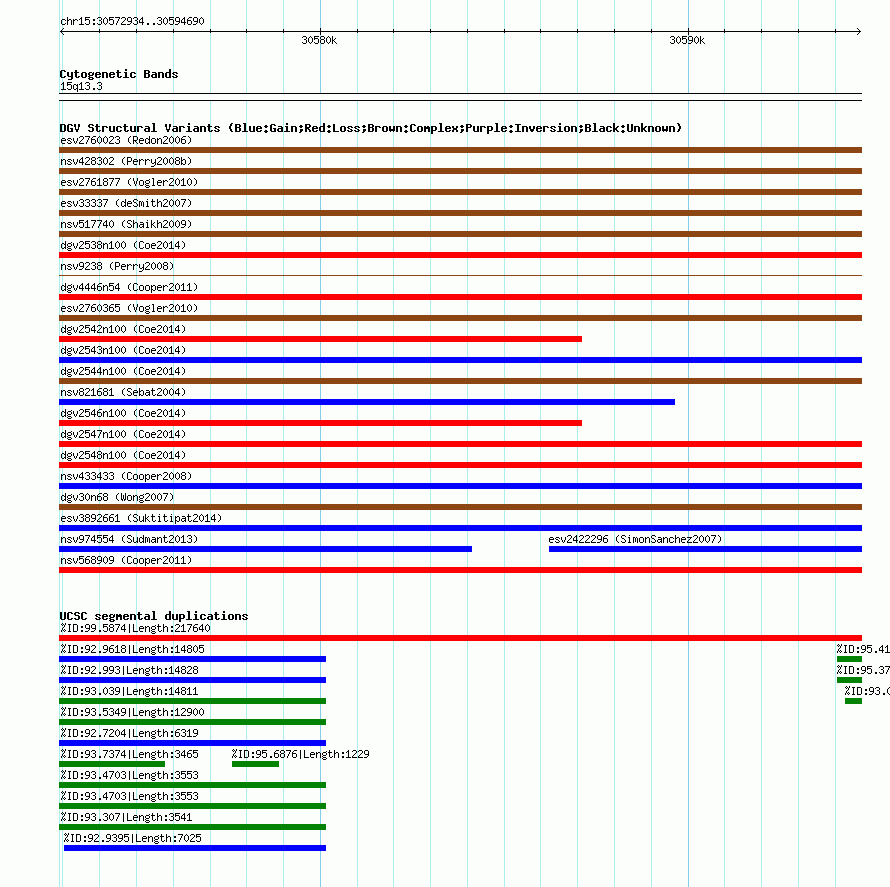Click the %ID:93.307|Length:3541 label
The width and height of the screenshot is (890, 887).
(126, 817)
